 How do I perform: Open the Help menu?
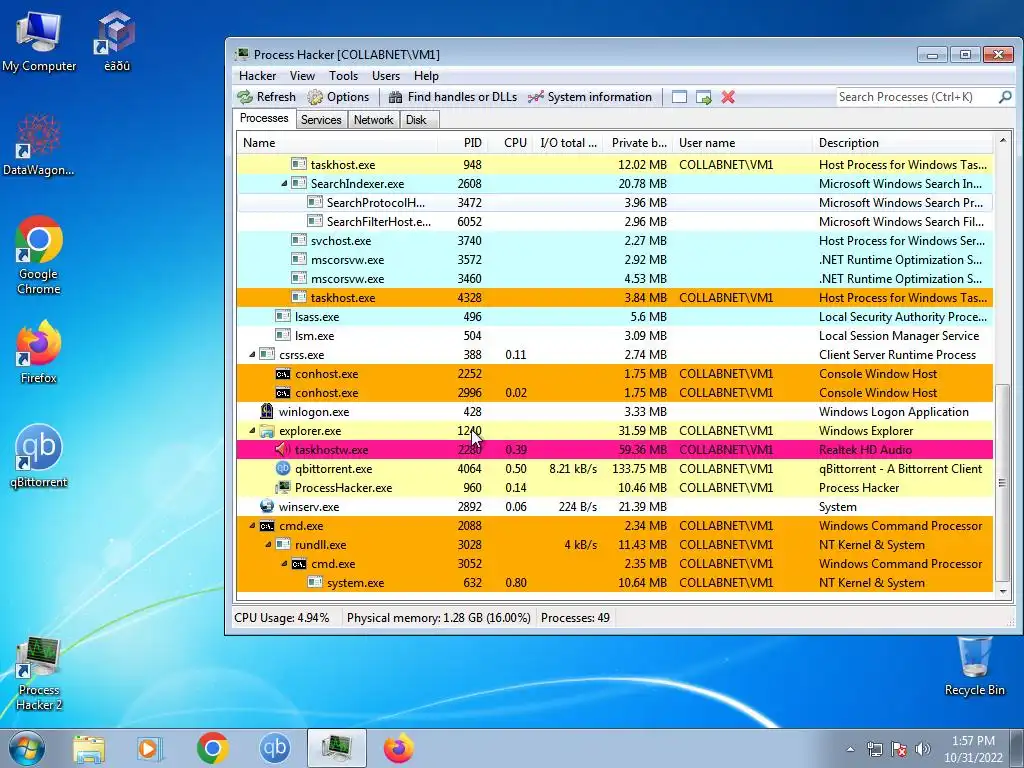tap(426, 76)
